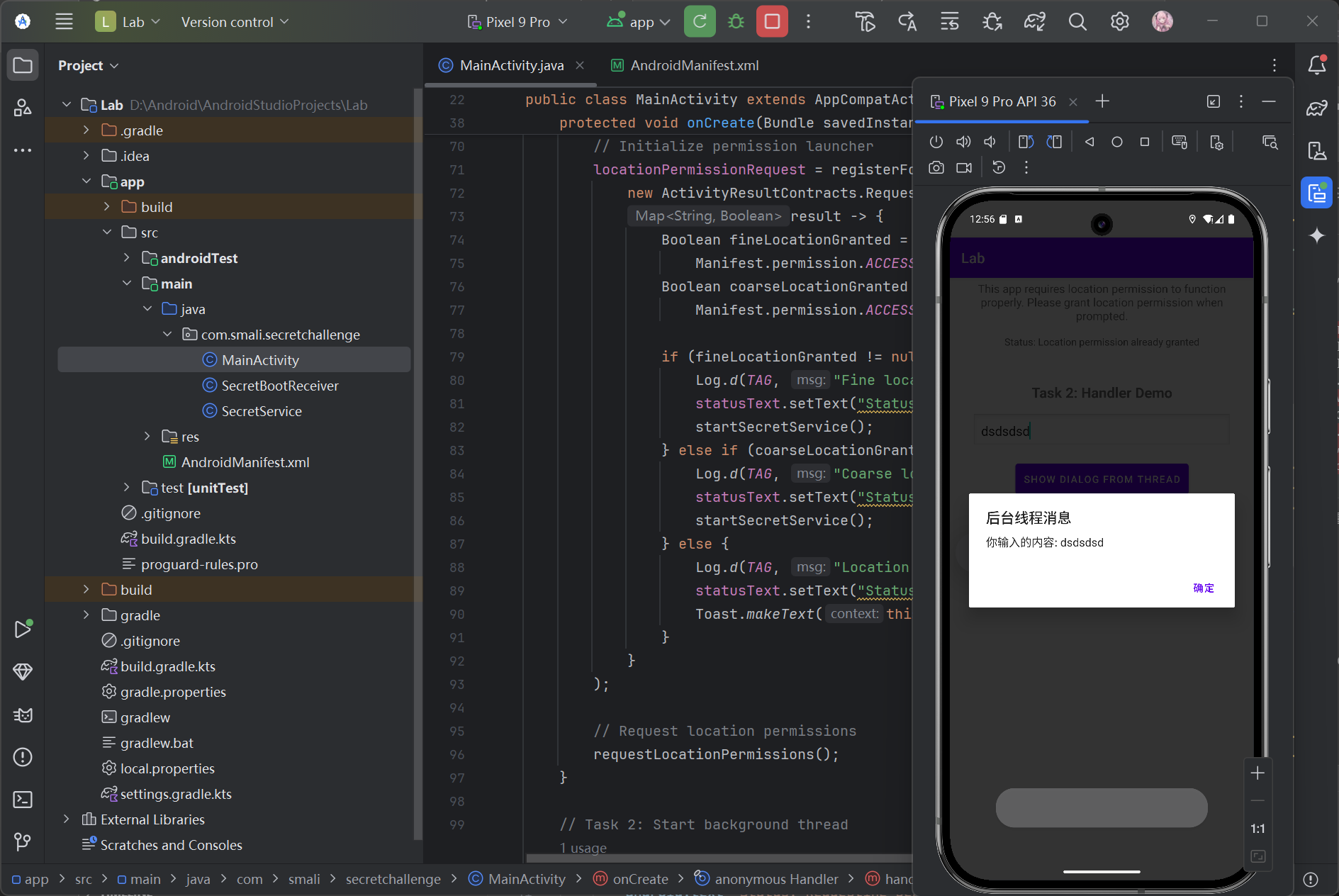
Task: Select SecretService in the project tree
Action: pos(261,411)
